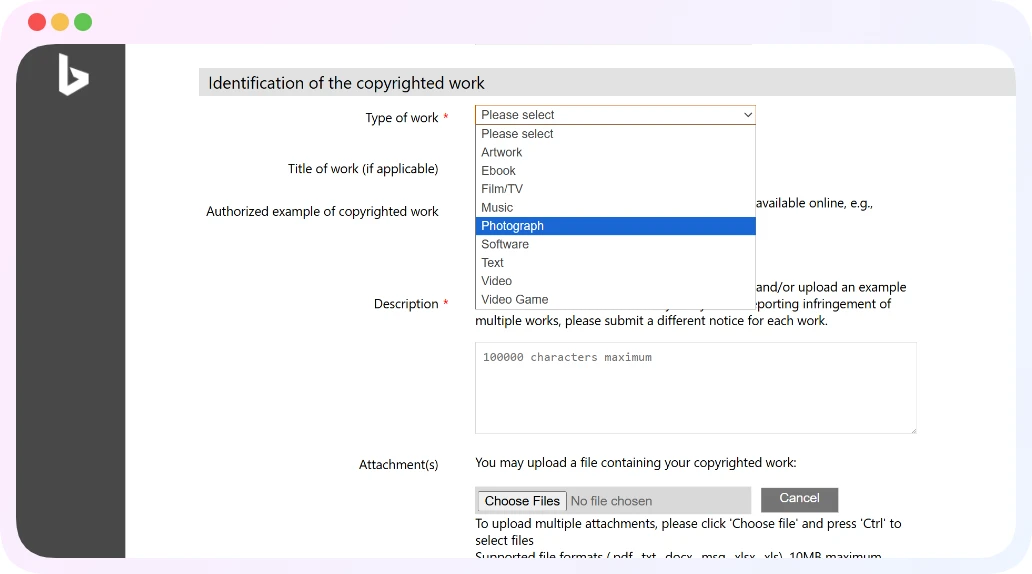Click the green maximize window button

[x=83, y=22]
